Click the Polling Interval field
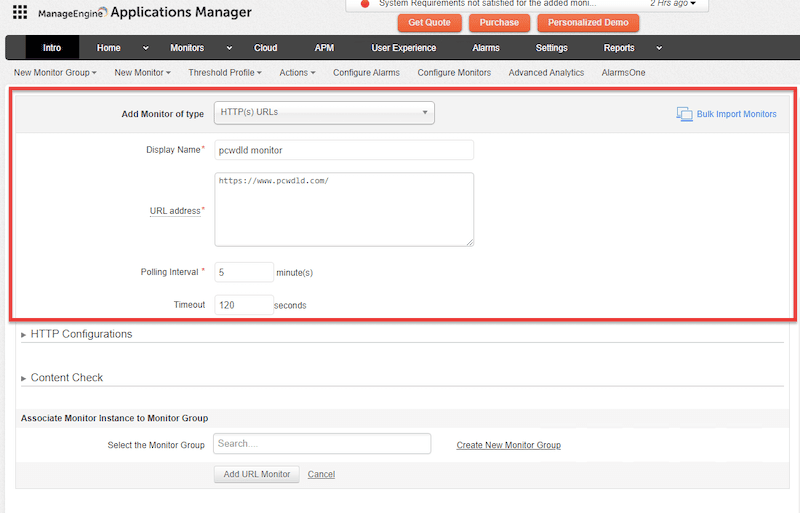The height and width of the screenshot is (513, 800). [244, 272]
